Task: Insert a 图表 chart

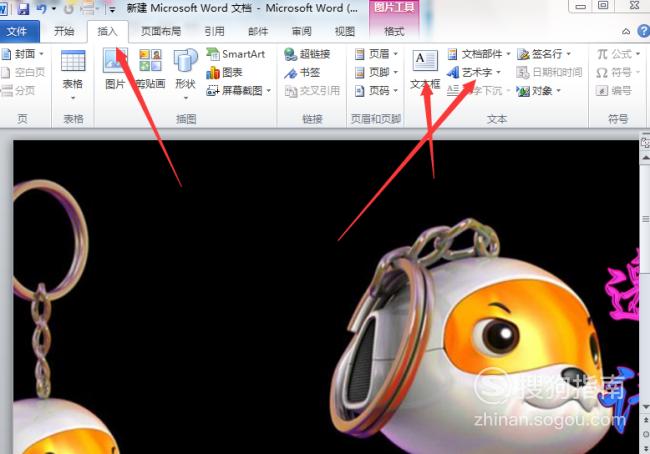Action: (224, 72)
